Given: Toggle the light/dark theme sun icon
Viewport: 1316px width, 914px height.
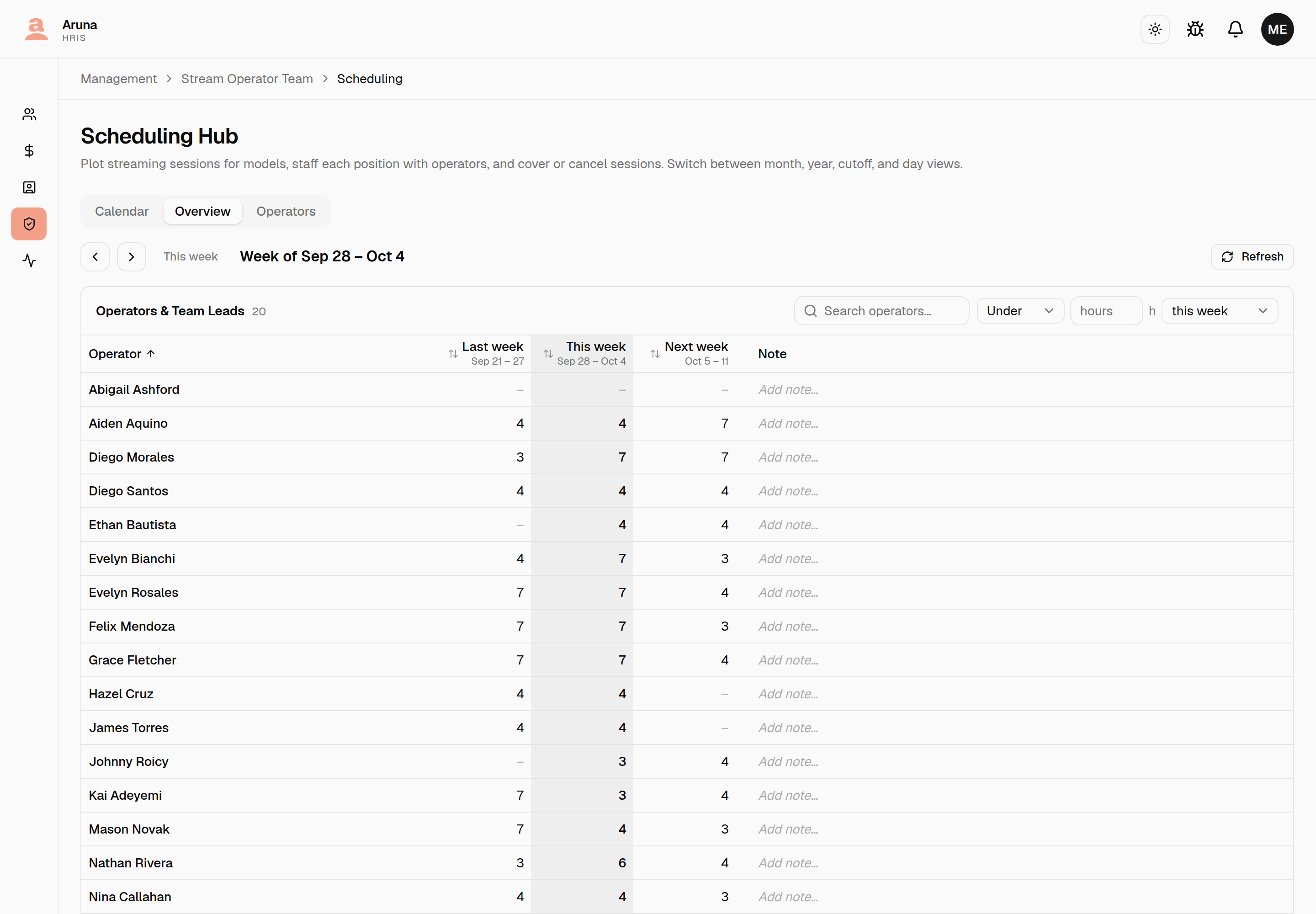Looking at the screenshot, I should click(1155, 29).
